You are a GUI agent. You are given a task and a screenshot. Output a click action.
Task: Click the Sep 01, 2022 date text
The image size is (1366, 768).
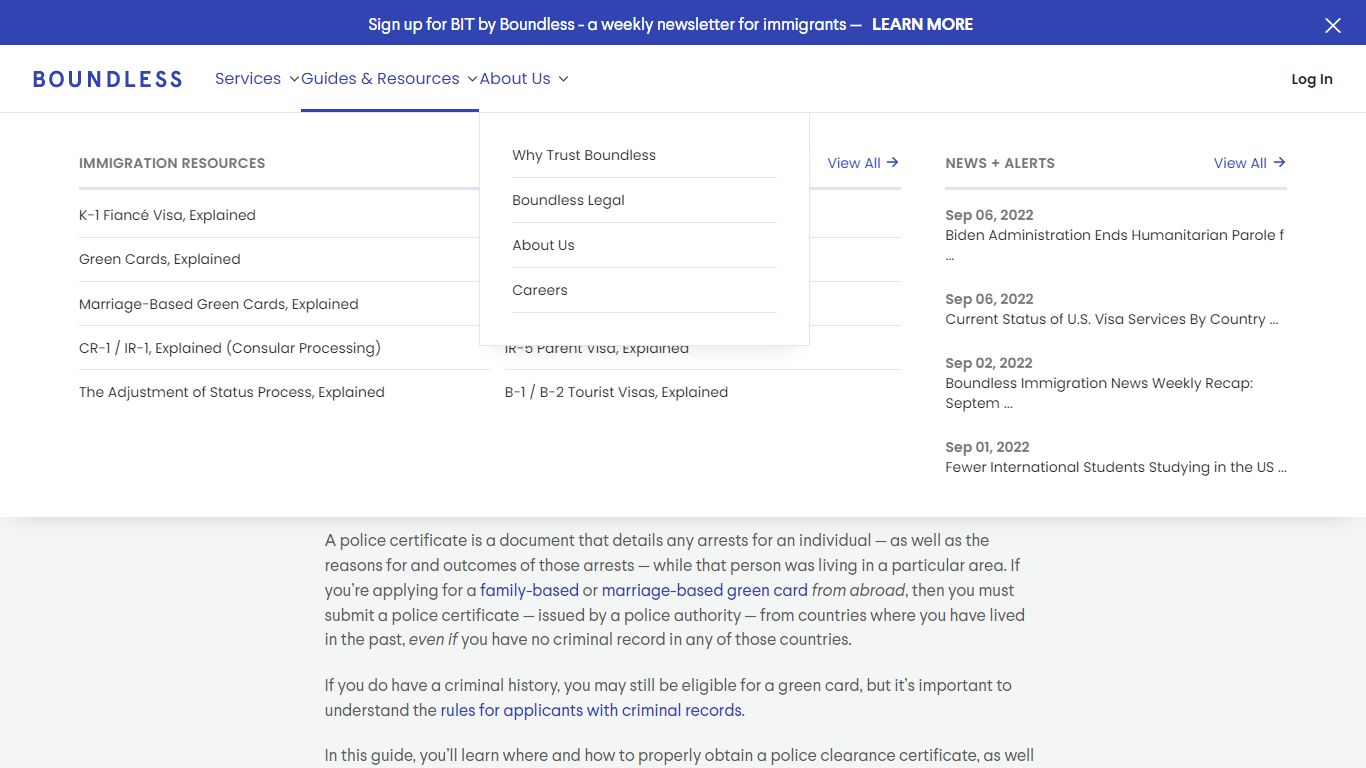[x=987, y=447]
